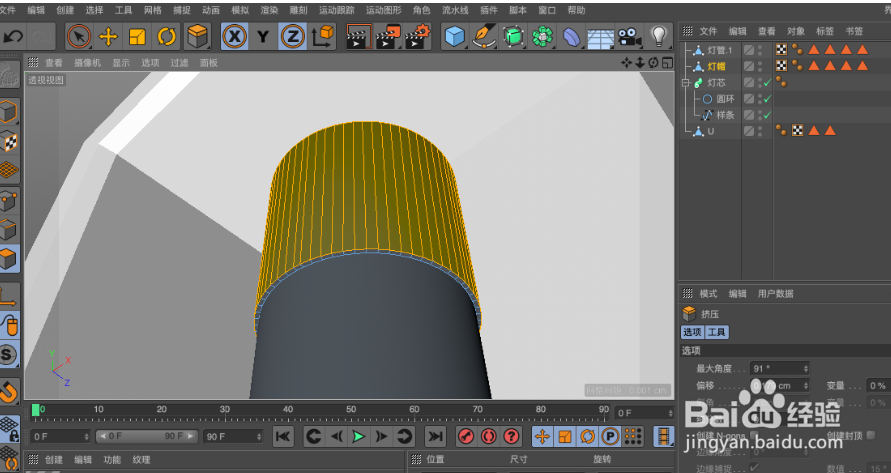Click the 最大角度 stepper arrows

pos(805,368)
